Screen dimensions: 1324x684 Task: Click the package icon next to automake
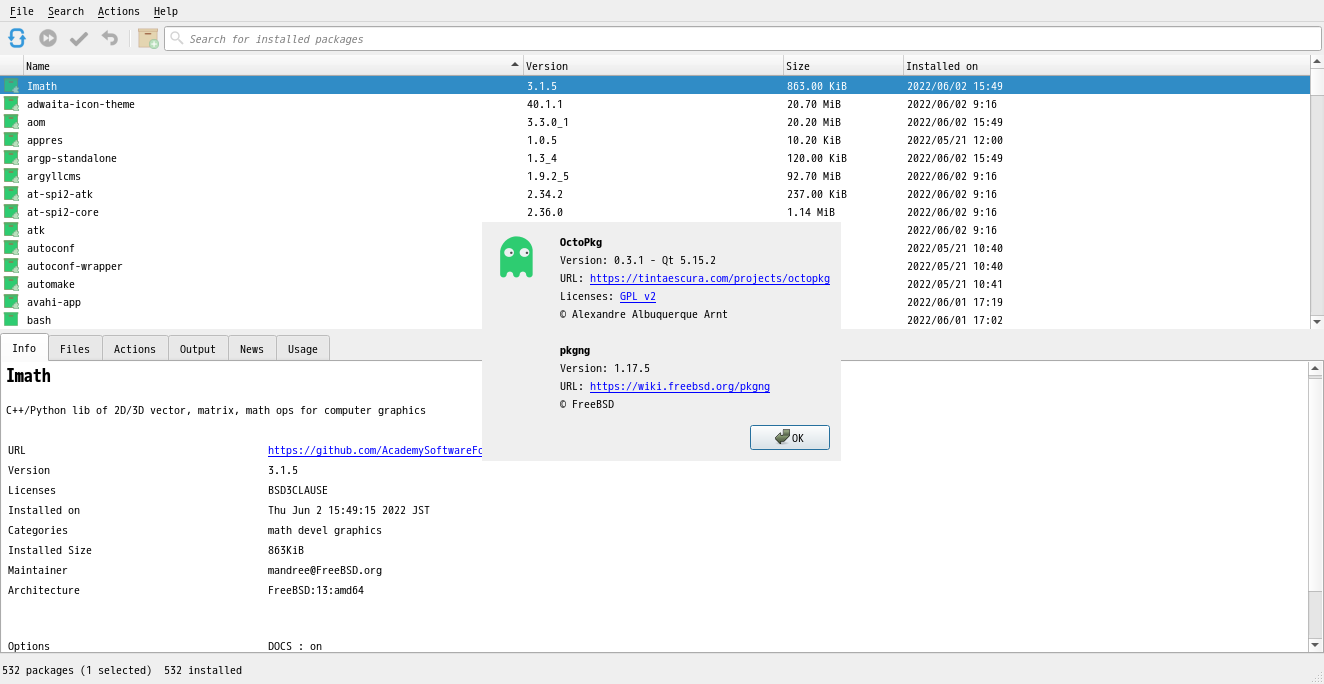tap(11, 284)
